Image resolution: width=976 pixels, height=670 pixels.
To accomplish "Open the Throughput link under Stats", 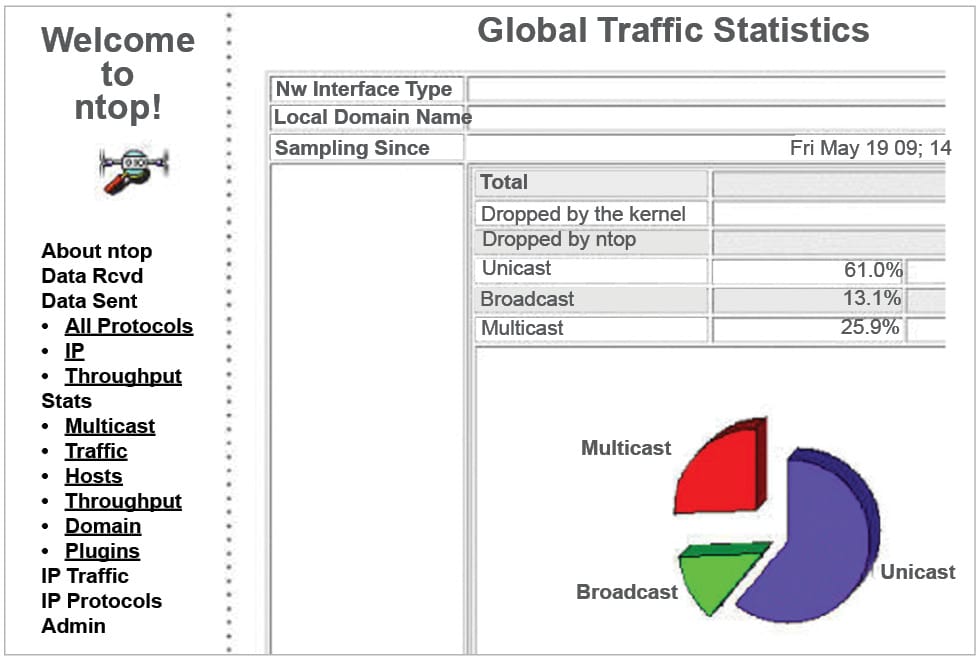I will [123, 501].
